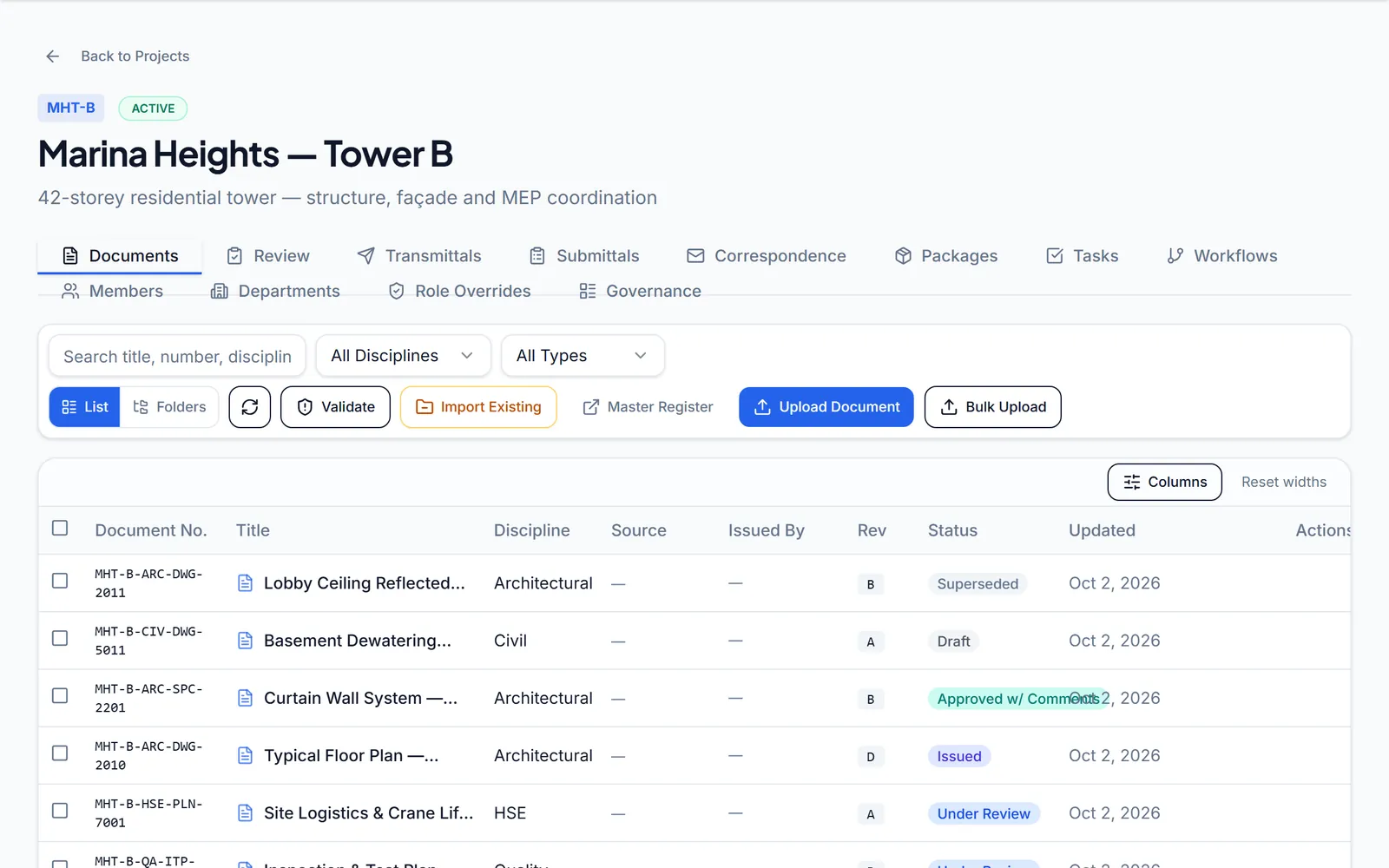
Task: Open document icon for Site Logistics & Crane
Action: click(x=246, y=813)
